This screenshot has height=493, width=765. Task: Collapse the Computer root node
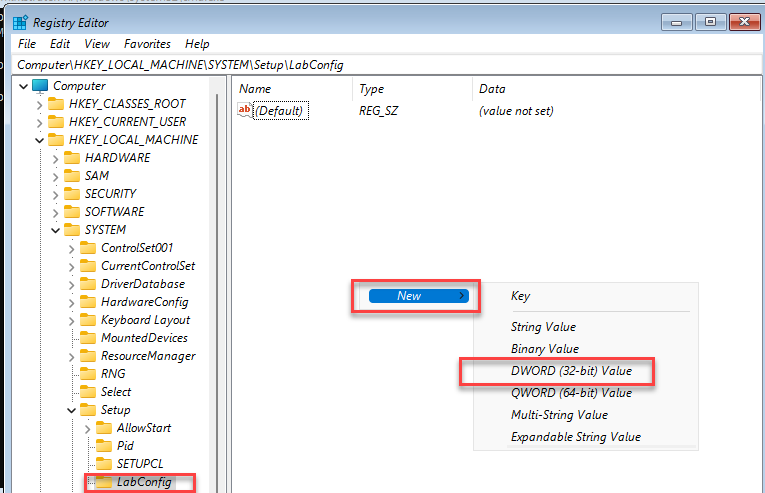[23, 86]
